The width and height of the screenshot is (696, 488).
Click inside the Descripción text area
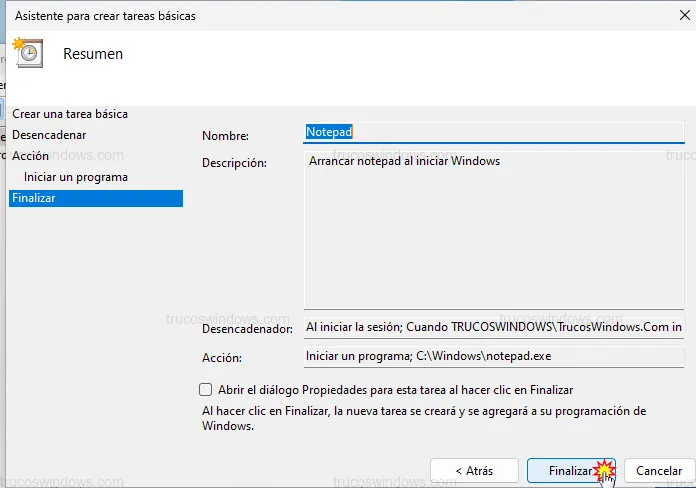point(493,230)
